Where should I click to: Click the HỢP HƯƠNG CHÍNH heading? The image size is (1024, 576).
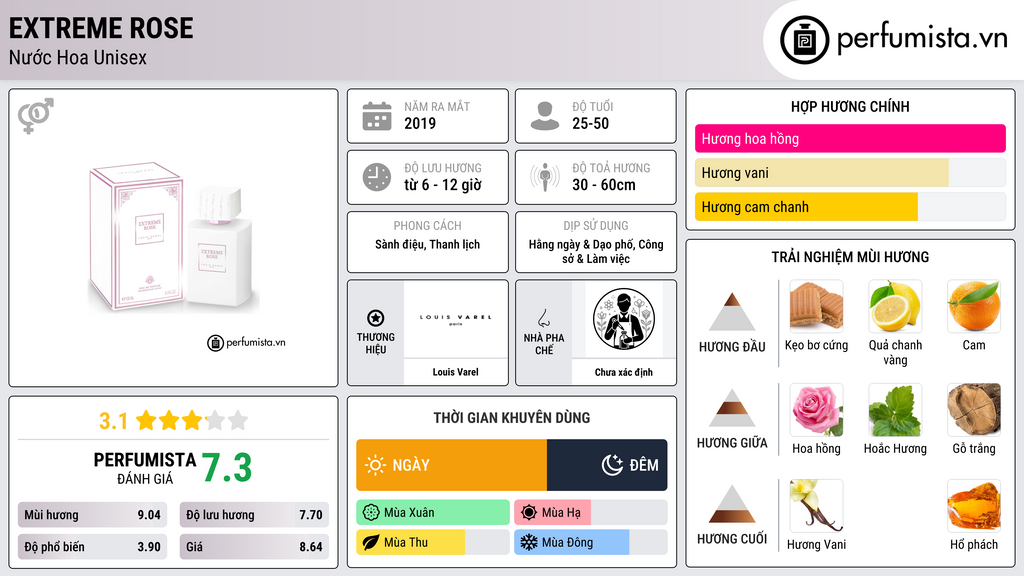coord(850,106)
